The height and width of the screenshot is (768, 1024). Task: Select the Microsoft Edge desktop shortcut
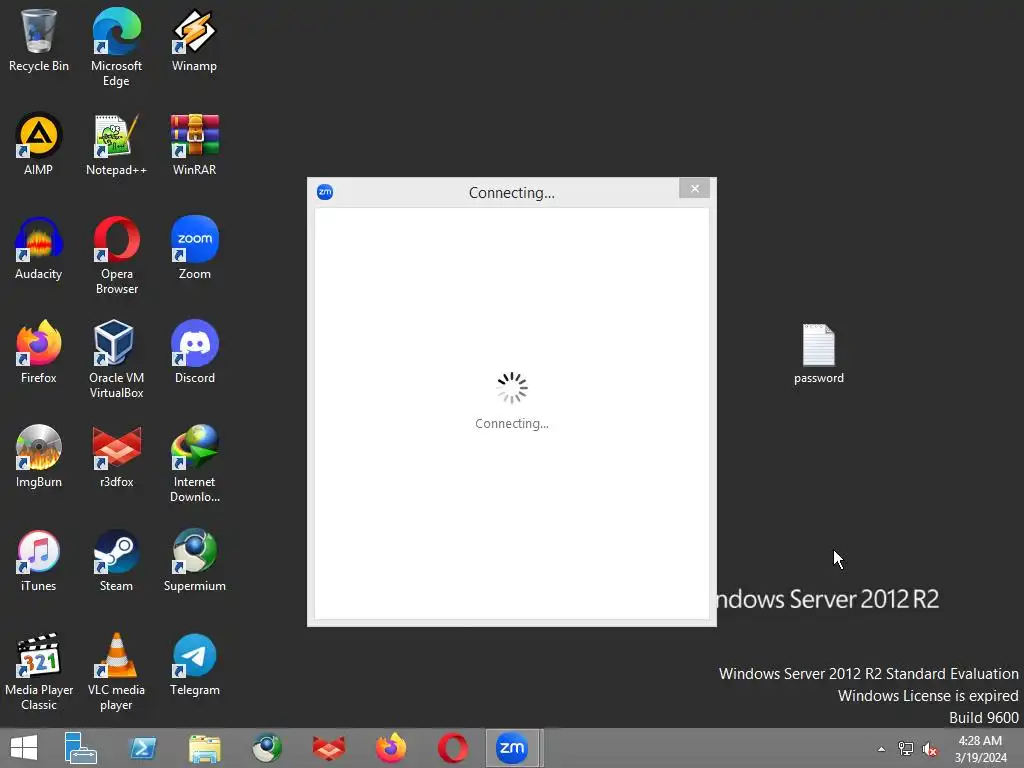coord(116,47)
